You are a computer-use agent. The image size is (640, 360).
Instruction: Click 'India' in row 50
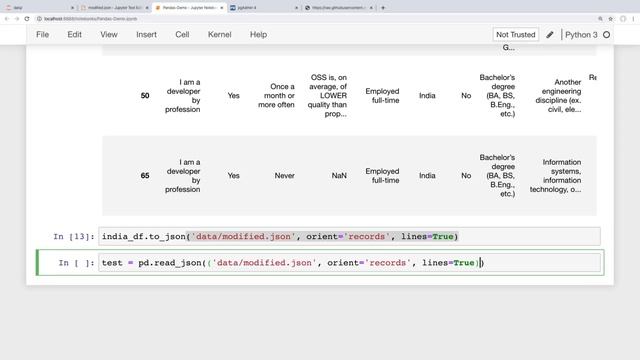tap(427, 96)
